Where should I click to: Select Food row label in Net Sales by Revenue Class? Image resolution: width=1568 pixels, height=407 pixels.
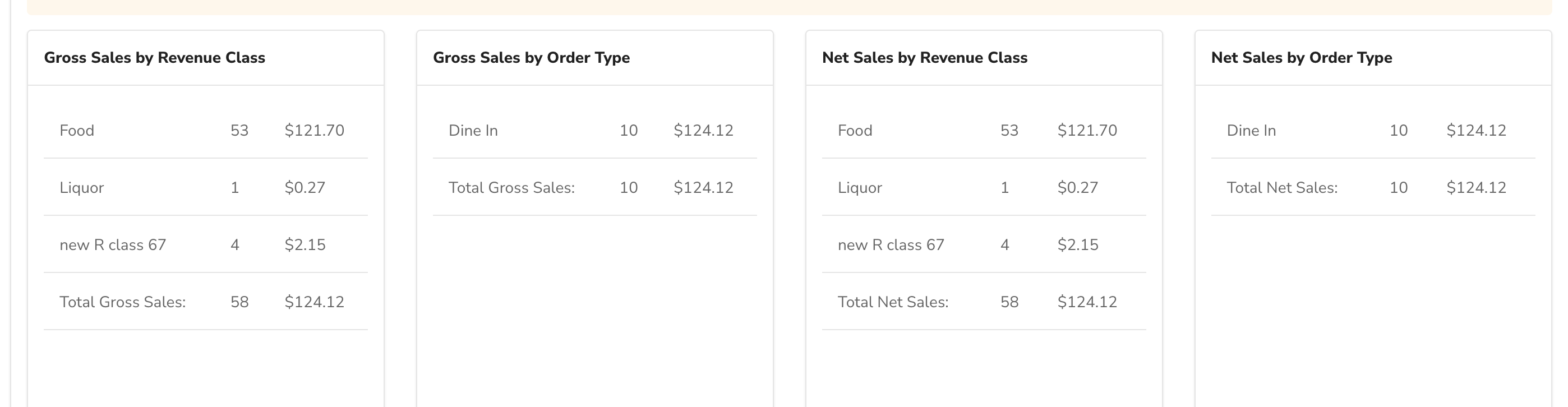coord(855,131)
